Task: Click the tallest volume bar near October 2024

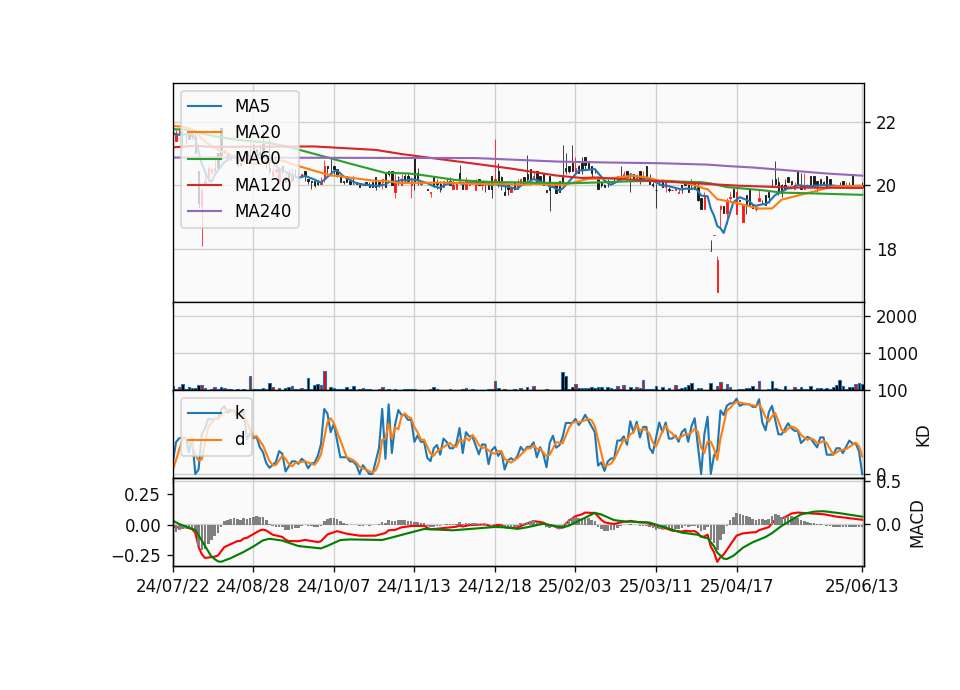Action: [x=325, y=380]
